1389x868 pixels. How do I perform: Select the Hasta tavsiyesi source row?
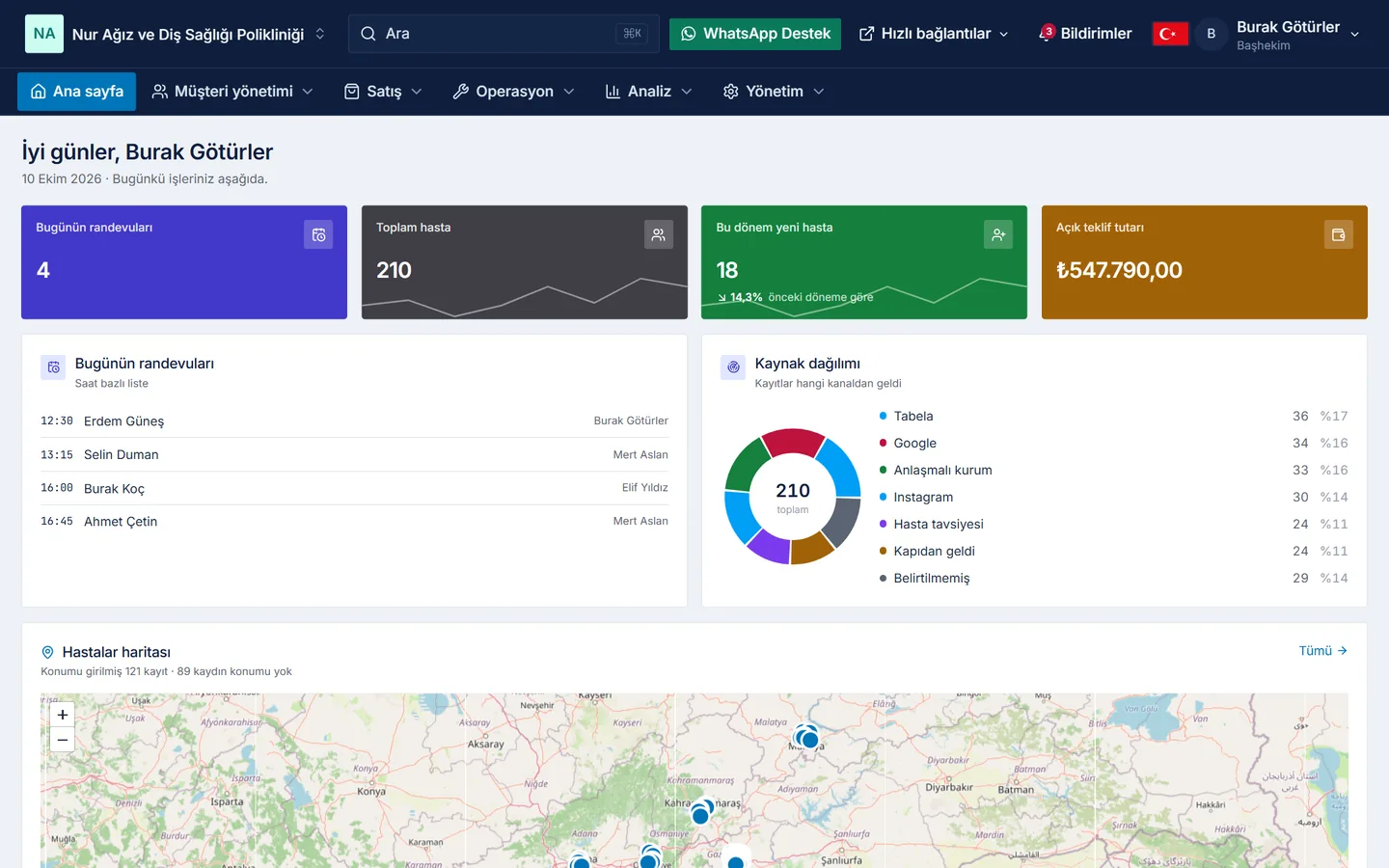click(1113, 524)
